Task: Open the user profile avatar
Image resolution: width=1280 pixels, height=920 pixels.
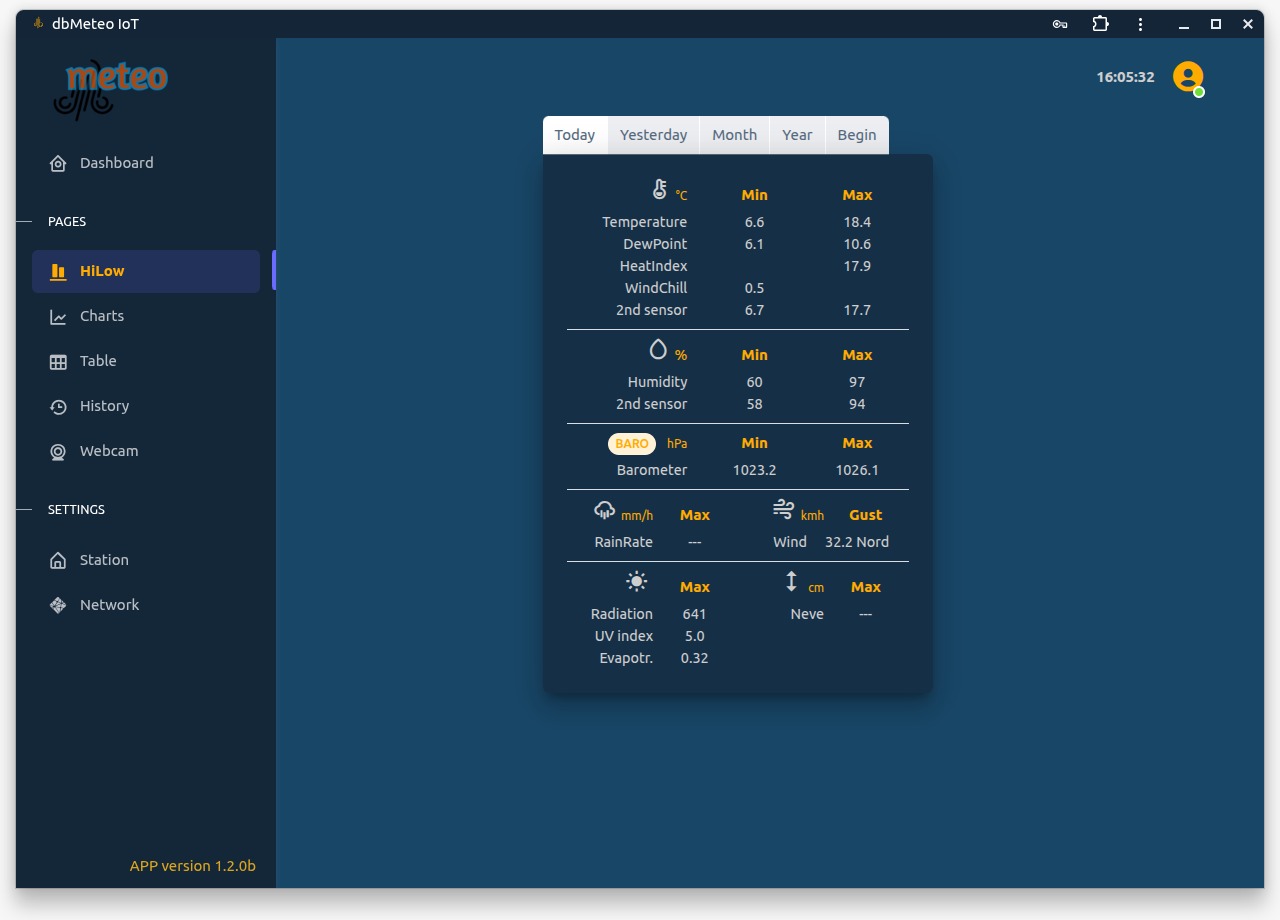Action: 1187,77
